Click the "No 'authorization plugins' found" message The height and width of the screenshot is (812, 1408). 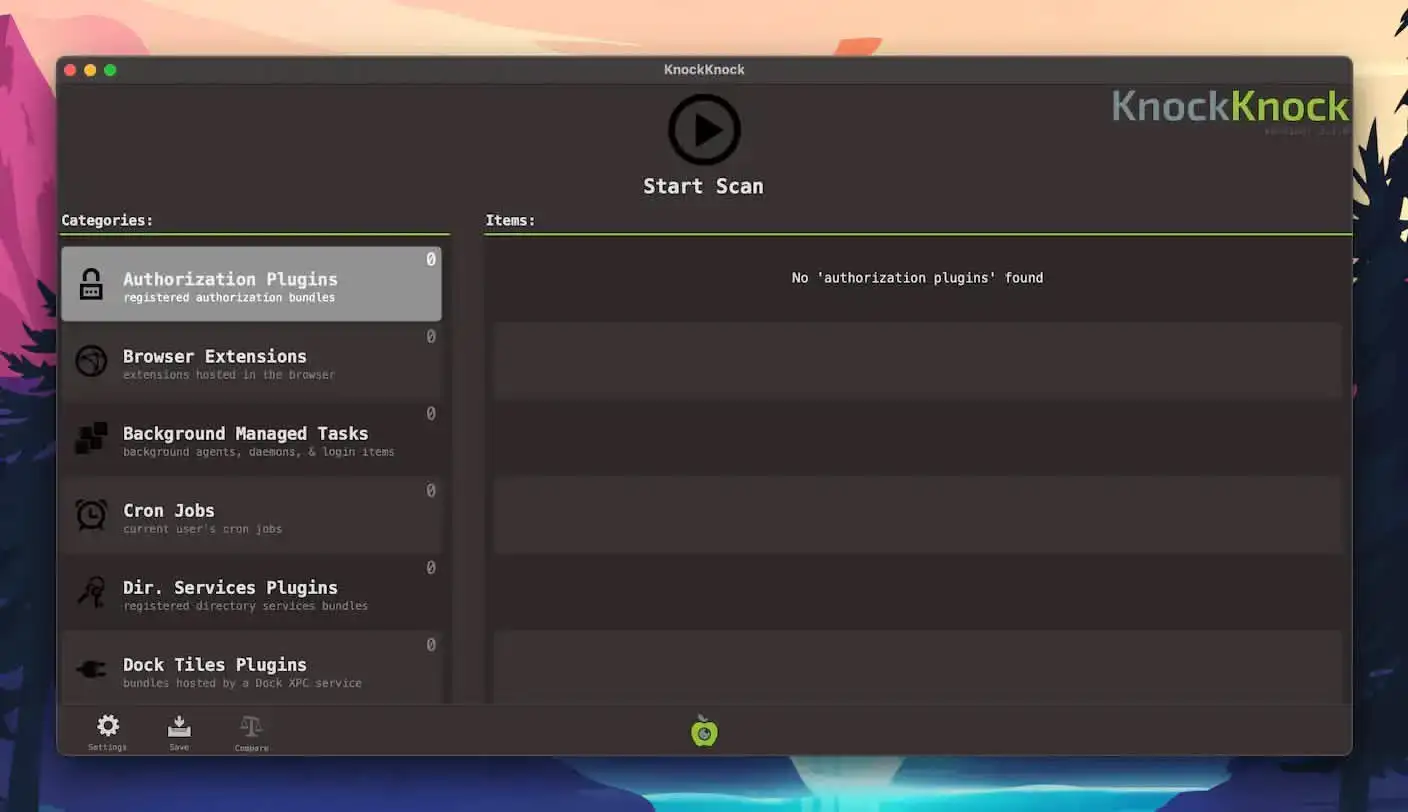click(917, 278)
